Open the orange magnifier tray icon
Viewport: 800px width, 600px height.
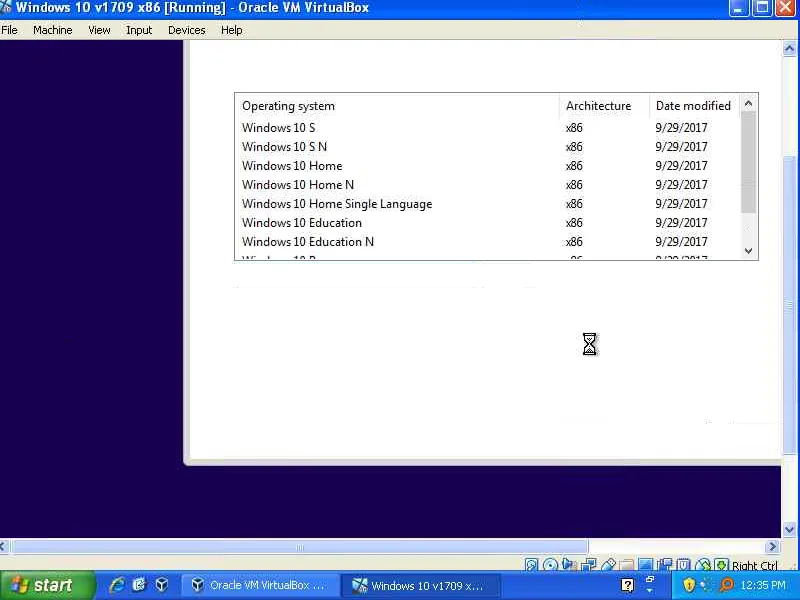(x=727, y=585)
